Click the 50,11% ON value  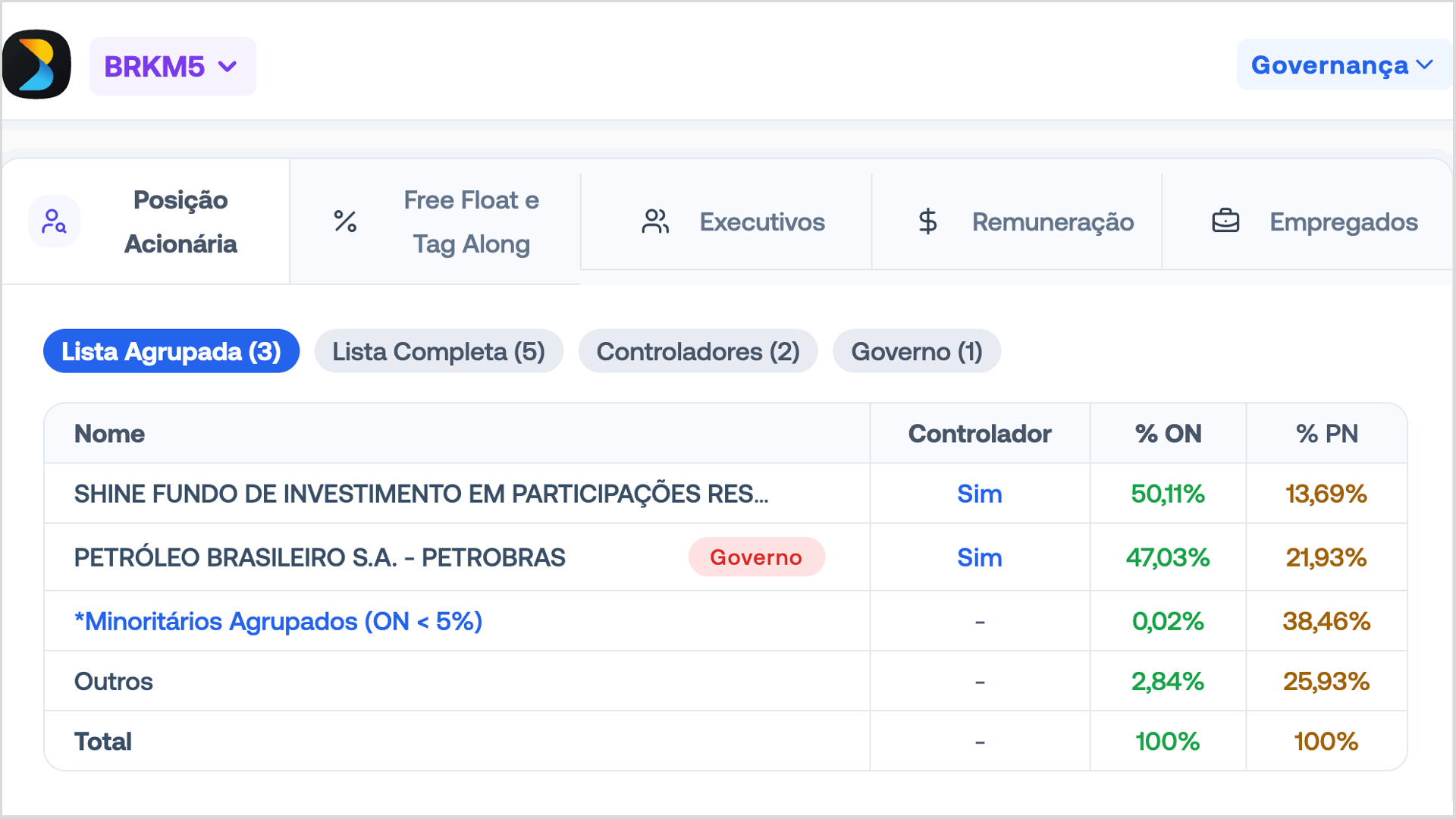click(1168, 494)
